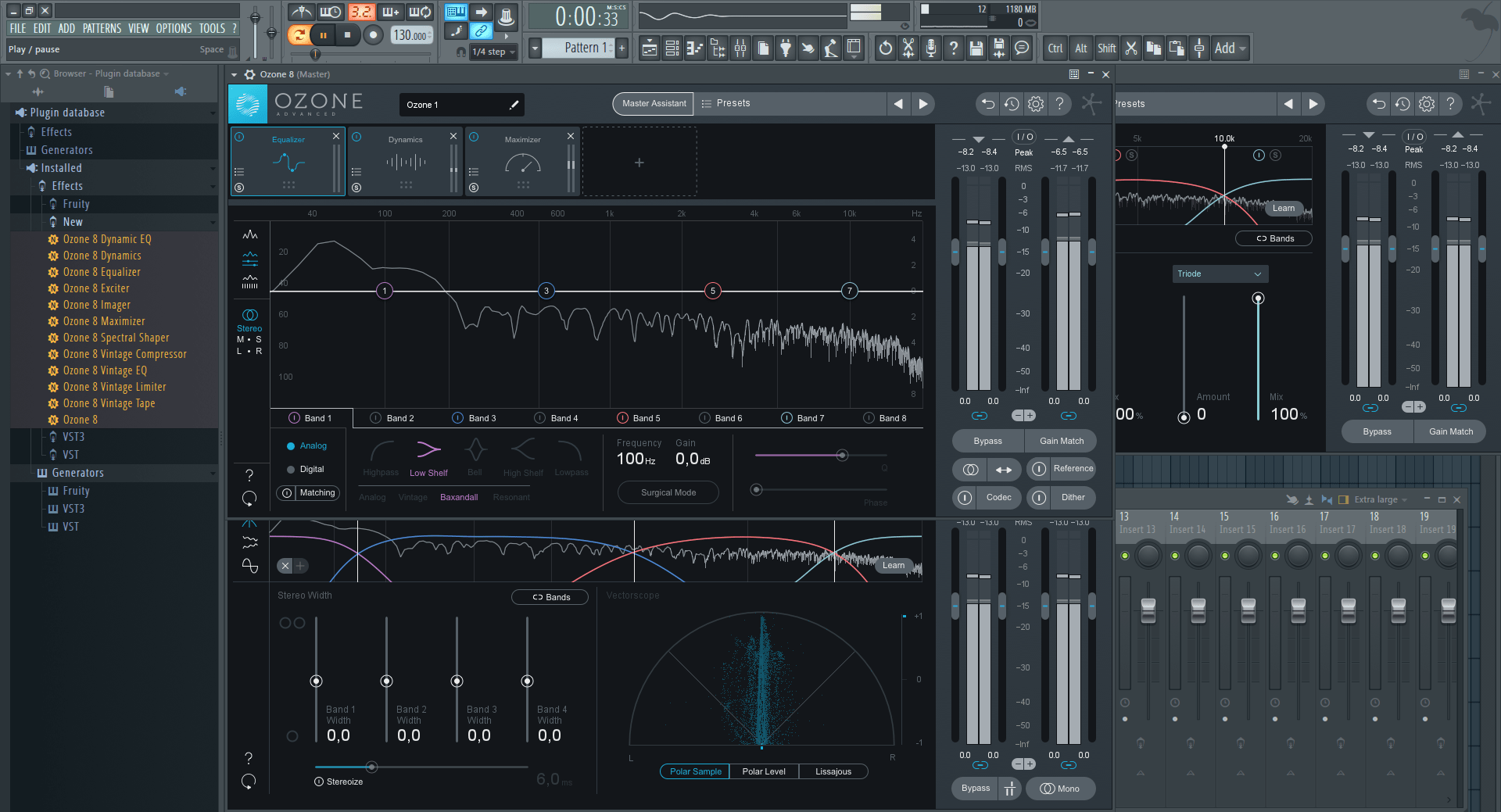Toggle the Dither power button

tap(1038, 497)
